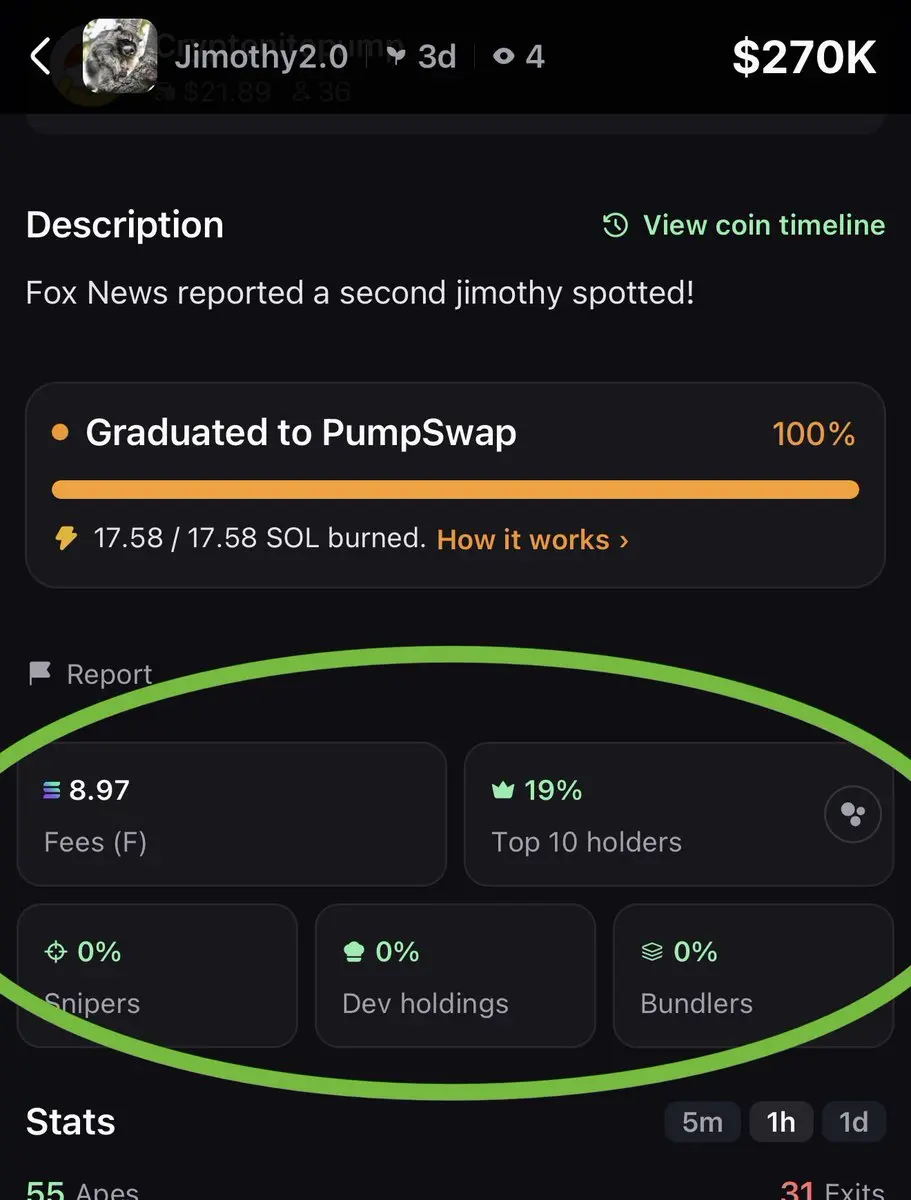The width and height of the screenshot is (911, 1200).
Task: Open View coin timeline
Action: pyautogui.click(x=764, y=225)
